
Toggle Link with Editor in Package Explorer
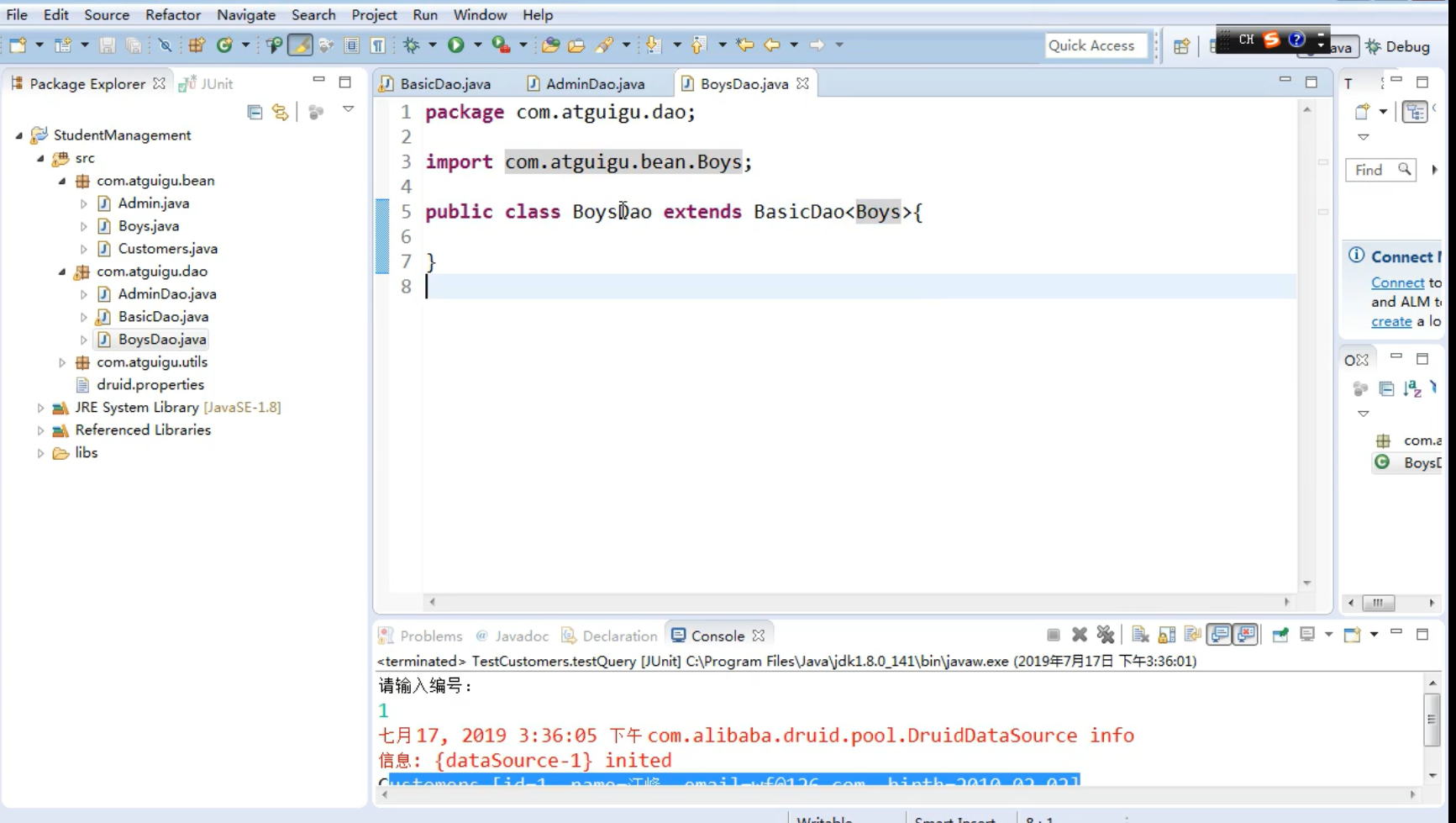(x=280, y=112)
